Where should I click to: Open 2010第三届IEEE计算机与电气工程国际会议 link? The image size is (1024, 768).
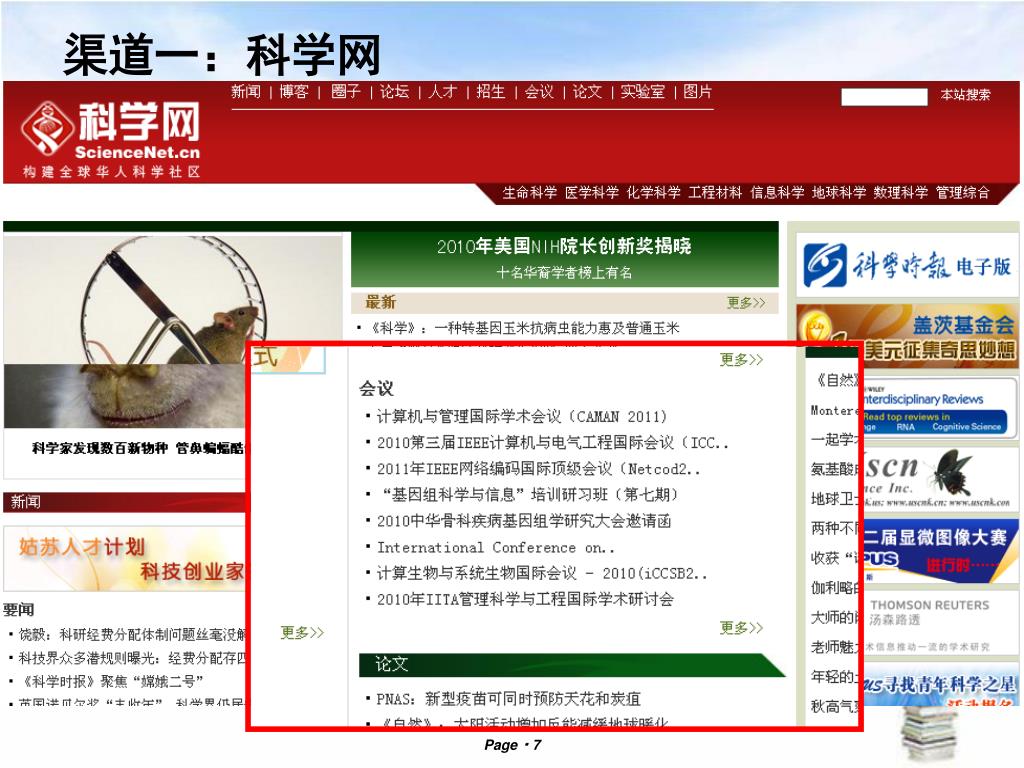552,443
